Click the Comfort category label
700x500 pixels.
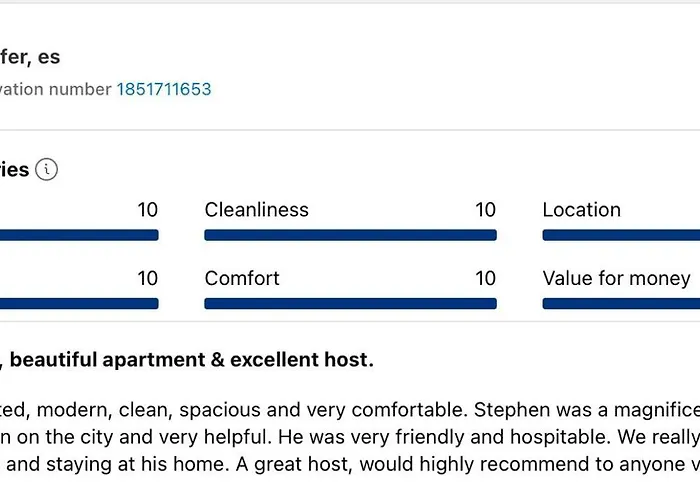click(x=242, y=279)
